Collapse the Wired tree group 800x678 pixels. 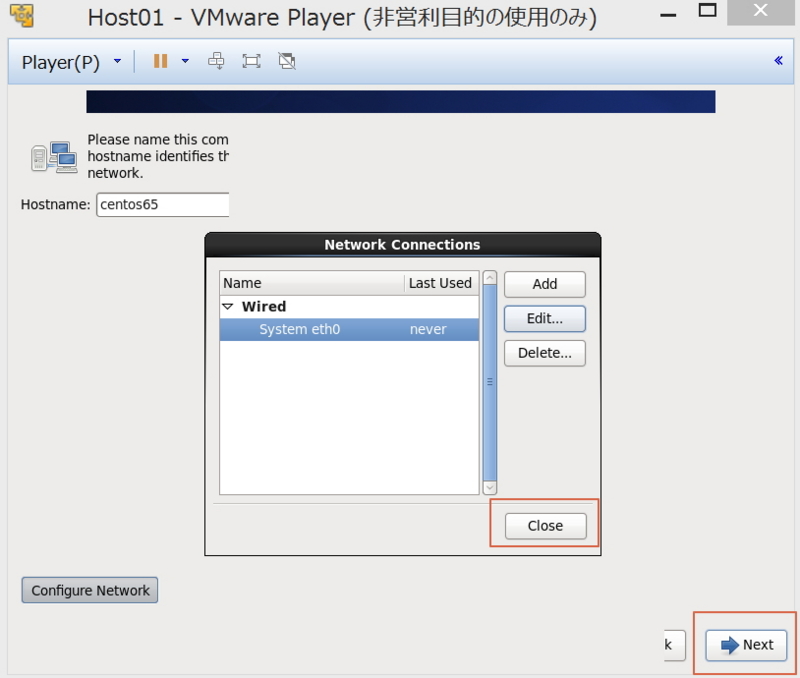pyautogui.click(x=228, y=307)
